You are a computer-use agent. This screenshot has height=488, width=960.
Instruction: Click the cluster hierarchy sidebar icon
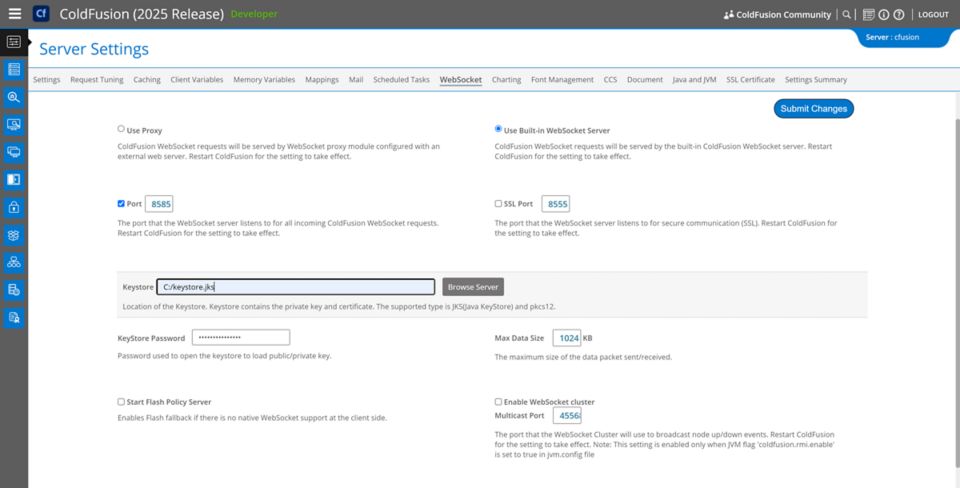14,262
